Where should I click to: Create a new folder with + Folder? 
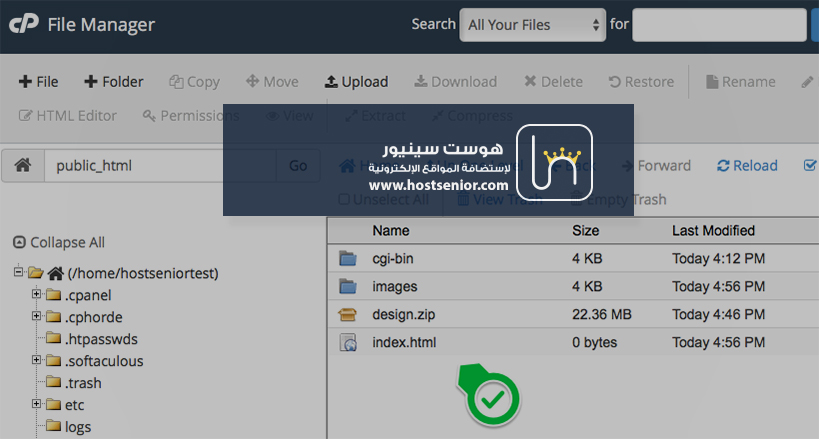[x=113, y=82]
